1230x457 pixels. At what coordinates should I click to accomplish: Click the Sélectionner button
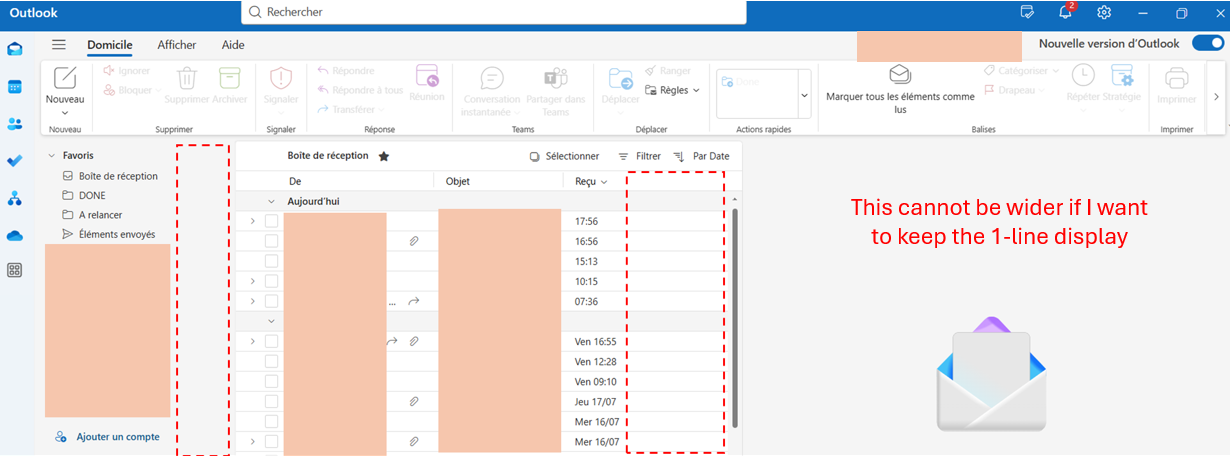564,156
